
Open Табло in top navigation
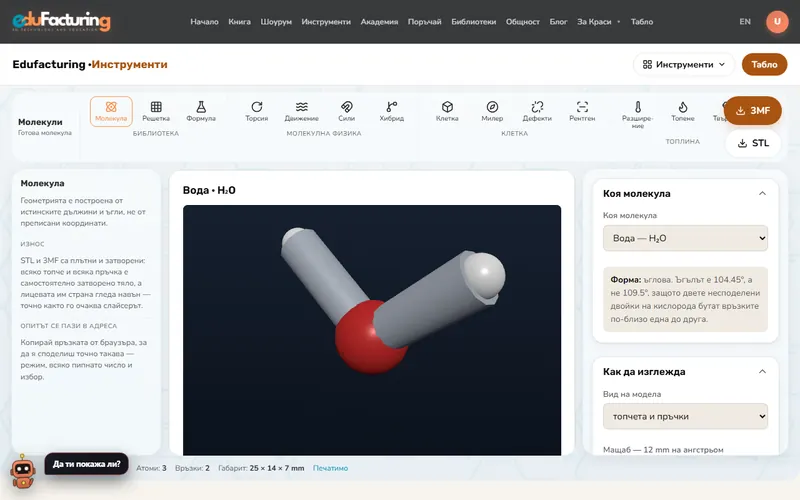[x=642, y=21]
